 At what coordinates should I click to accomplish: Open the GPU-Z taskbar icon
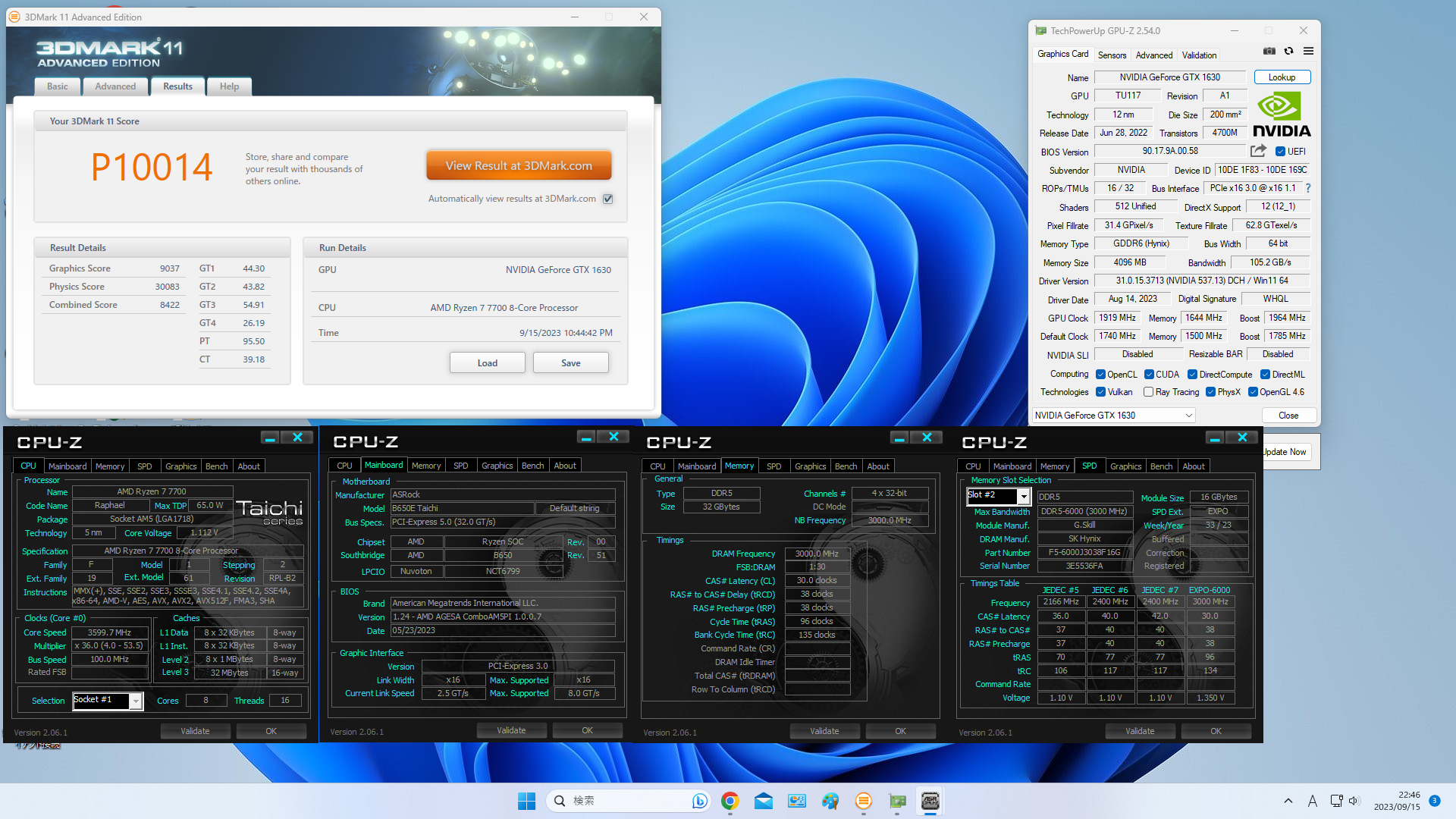tap(897, 801)
